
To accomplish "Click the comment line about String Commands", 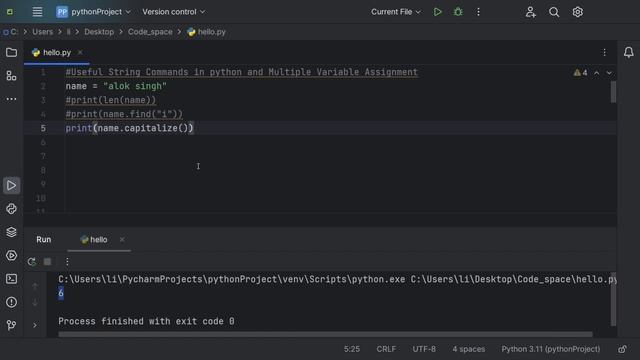I will (x=242, y=72).
